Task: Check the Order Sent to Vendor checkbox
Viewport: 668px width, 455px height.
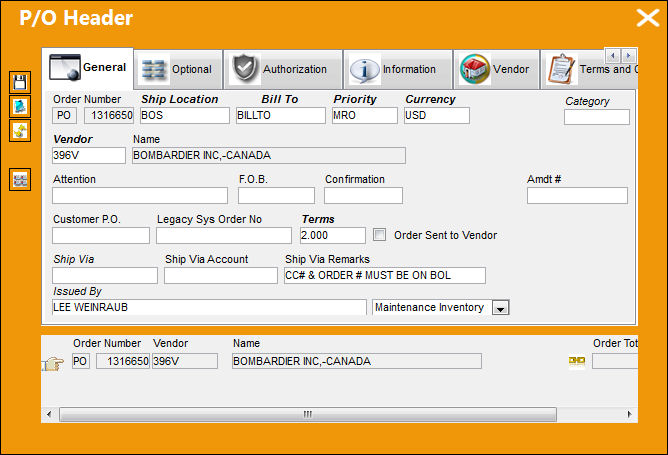Action: tap(379, 235)
